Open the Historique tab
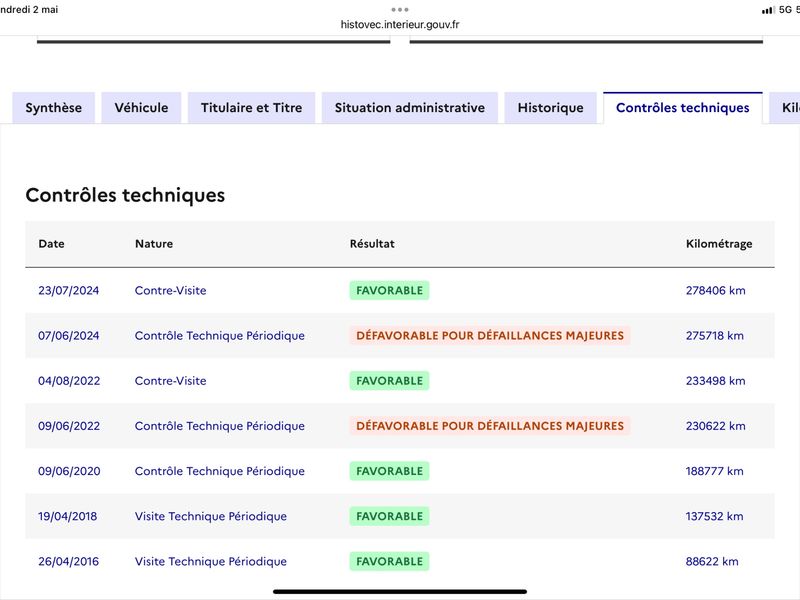 pyautogui.click(x=551, y=108)
